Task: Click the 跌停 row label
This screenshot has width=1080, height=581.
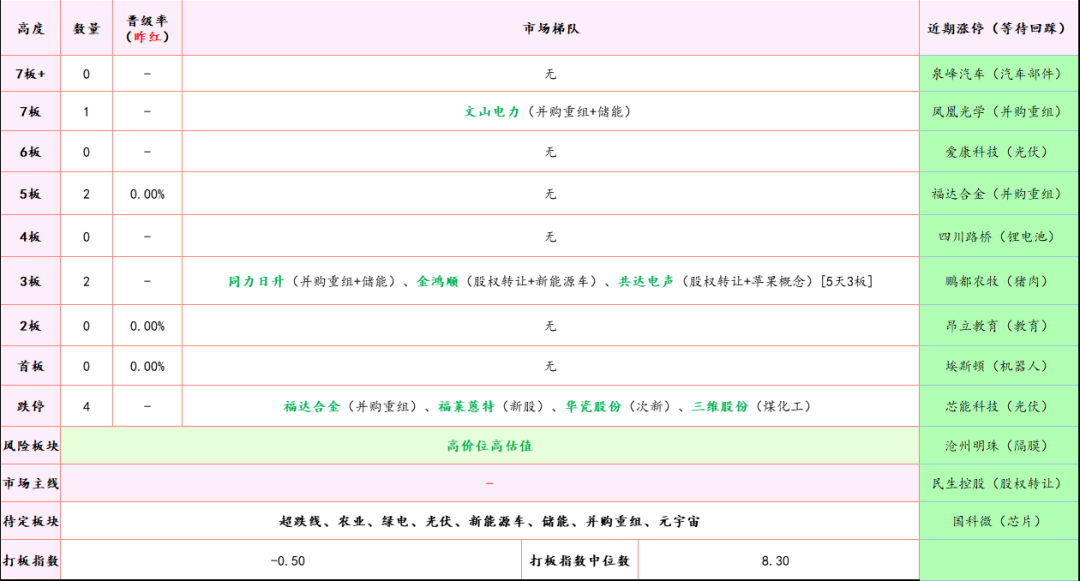Action: pyautogui.click(x=30, y=406)
